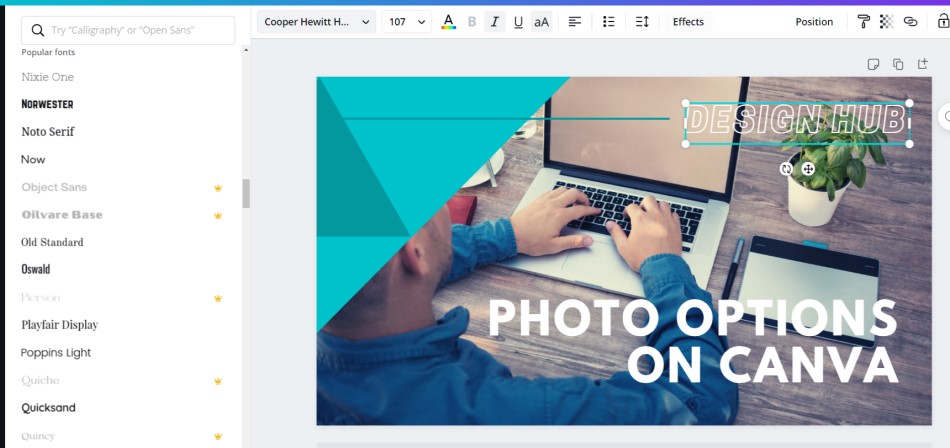This screenshot has height=448, width=950.
Task: Select the Now font
Action: [33, 159]
